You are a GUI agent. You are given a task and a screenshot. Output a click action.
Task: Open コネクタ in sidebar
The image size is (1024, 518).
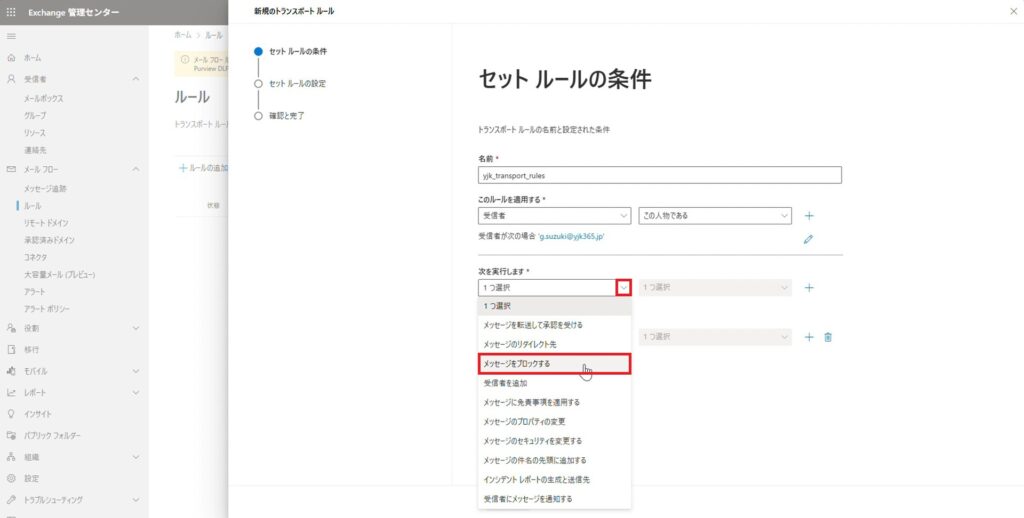(36, 257)
